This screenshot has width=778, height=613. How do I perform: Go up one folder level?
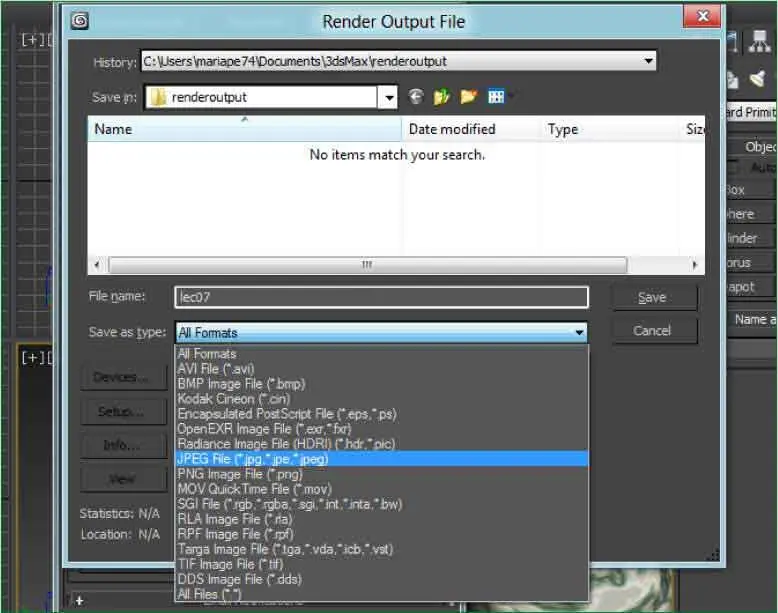[x=442, y=97]
